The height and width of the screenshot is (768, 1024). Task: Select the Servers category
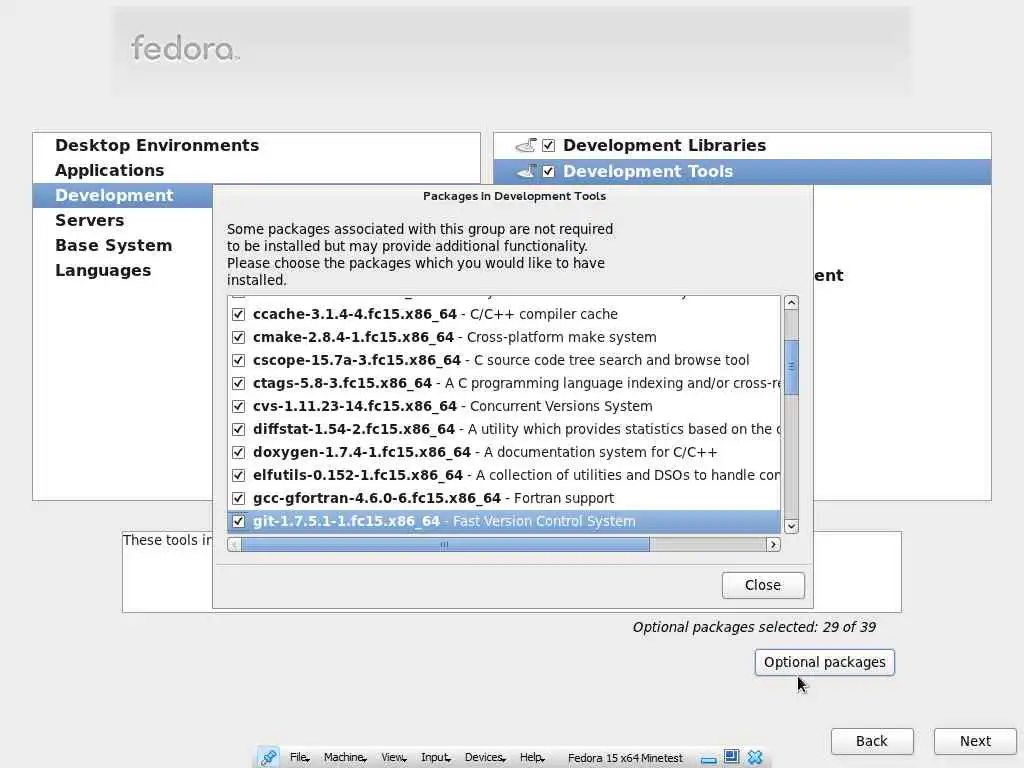(x=123, y=220)
